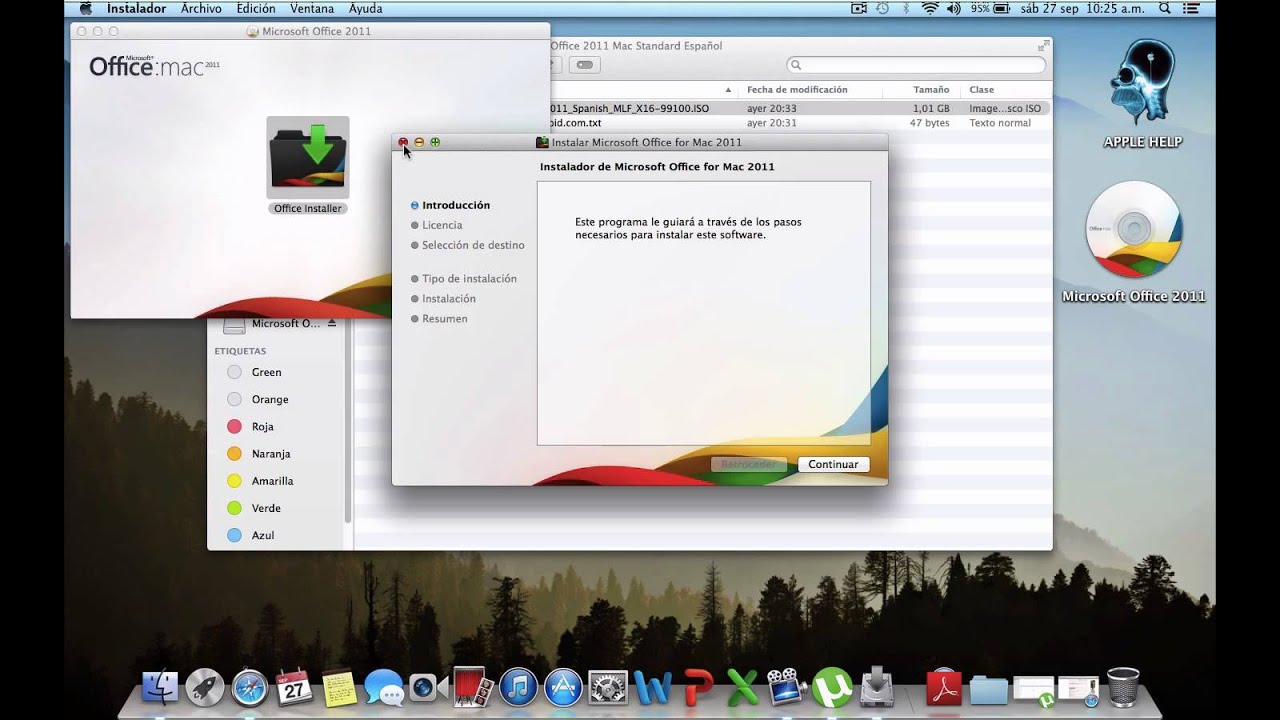Open the APPLE HELP desktop icon
The width and height of the screenshot is (1280, 720).
point(1142,83)
